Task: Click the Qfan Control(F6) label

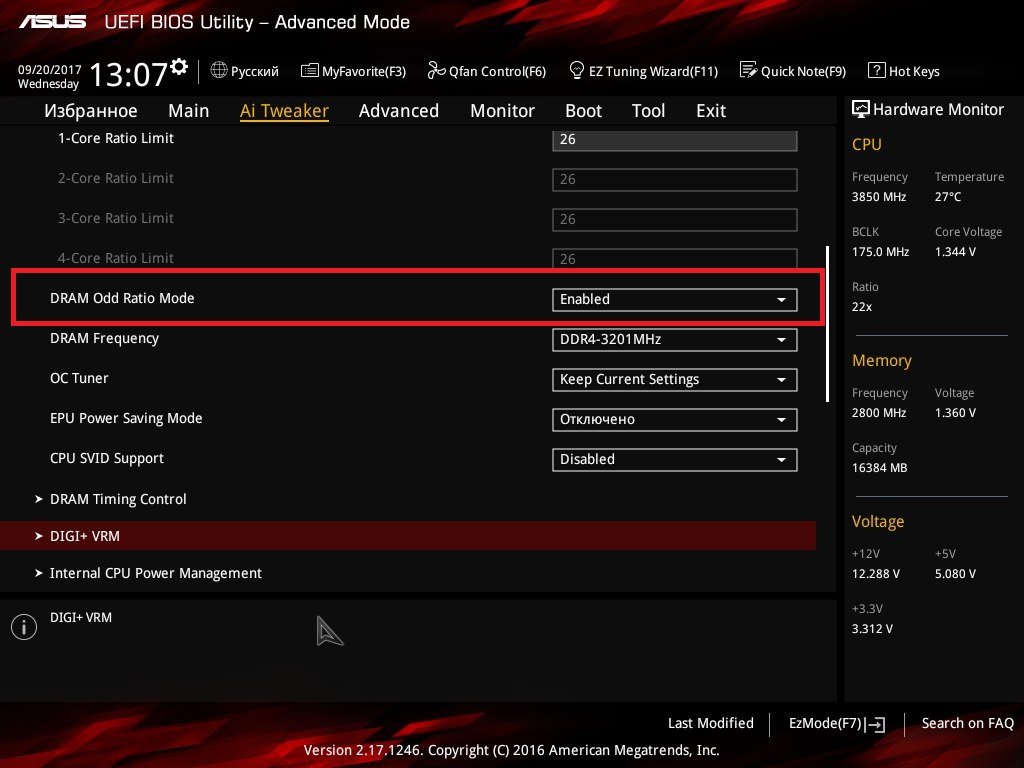Action: click(497, 71)
